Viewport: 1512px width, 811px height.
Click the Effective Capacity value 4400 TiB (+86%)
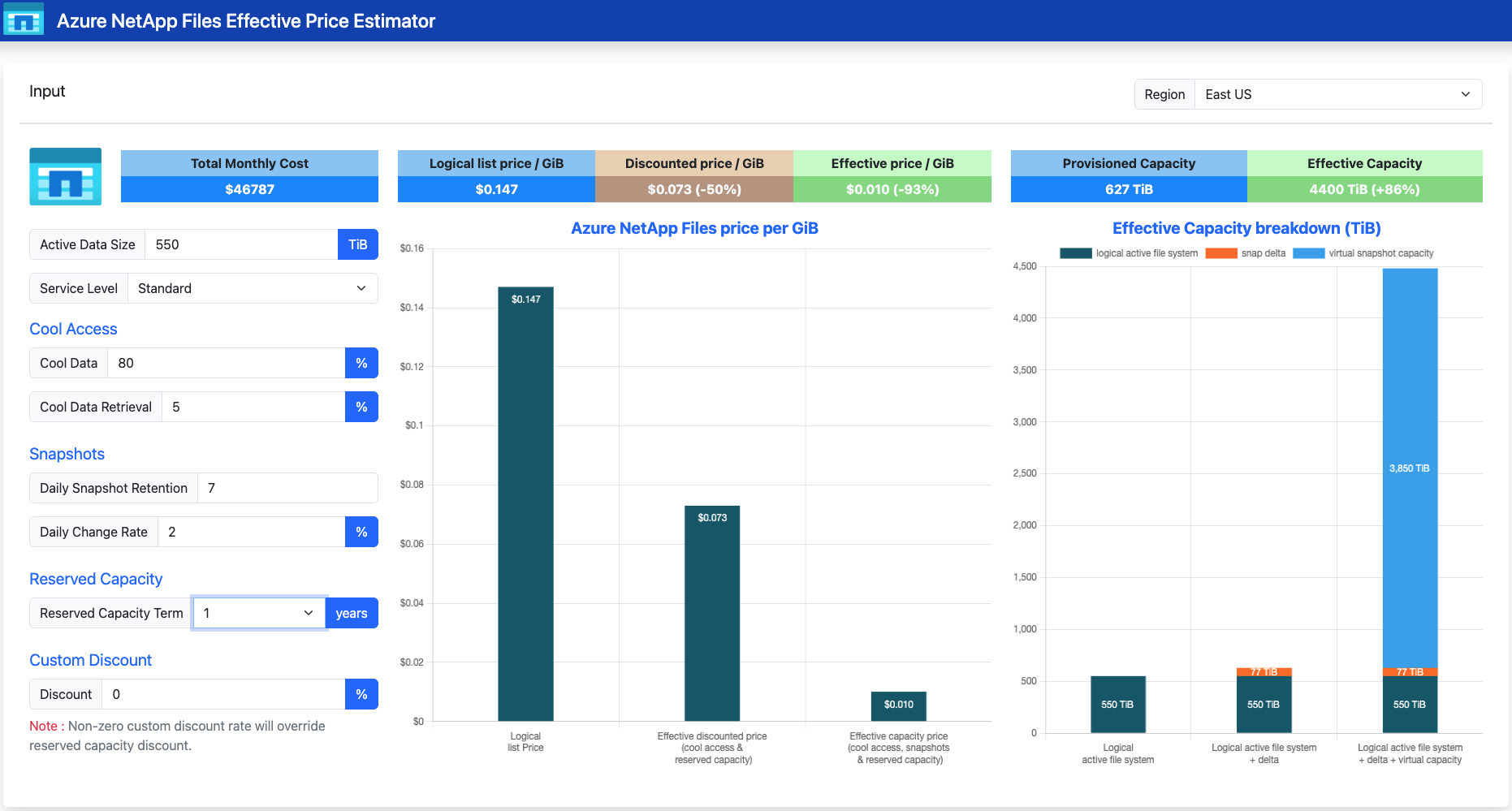(1365, 189)
